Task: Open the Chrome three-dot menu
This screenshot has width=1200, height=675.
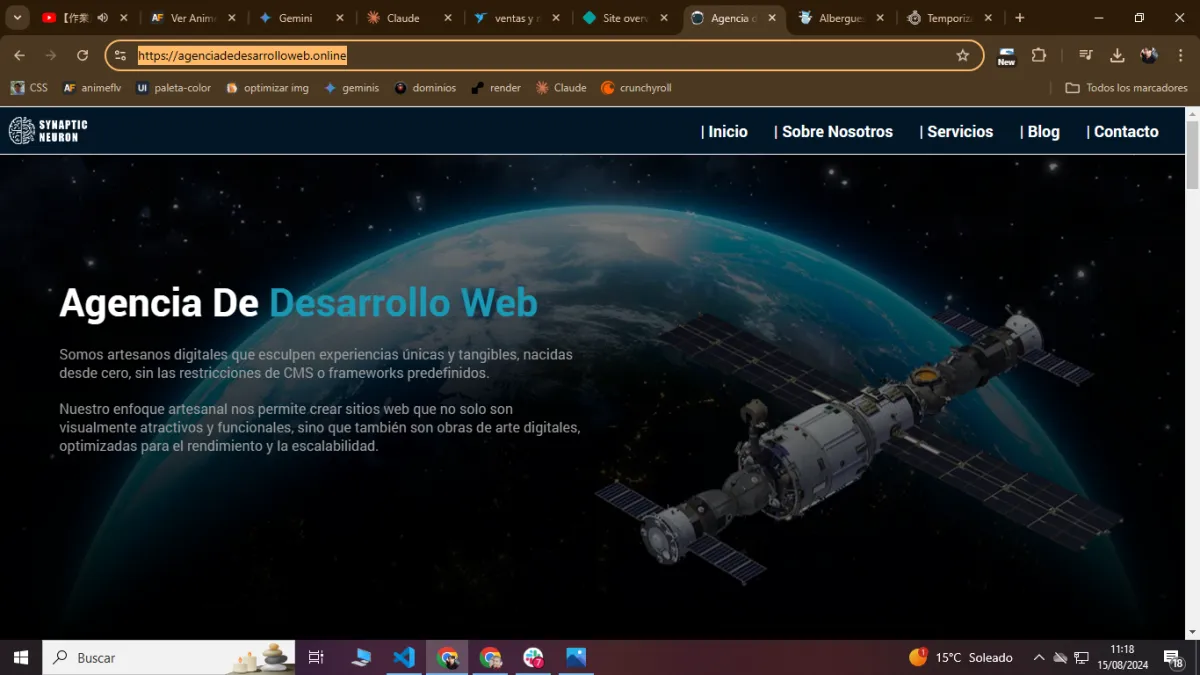Action: pos(1180,56)
